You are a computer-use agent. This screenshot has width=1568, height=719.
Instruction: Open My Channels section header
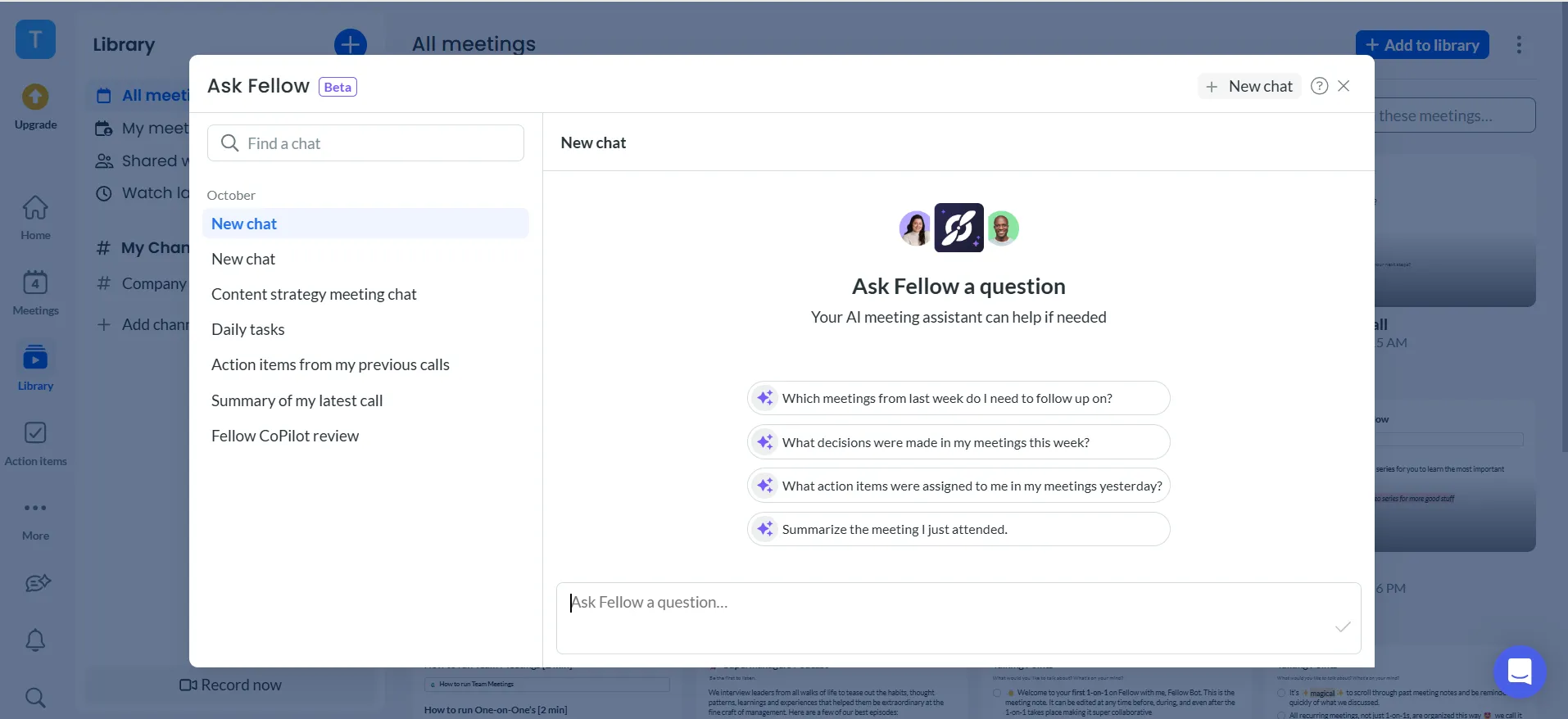click(x=143, y=247)
